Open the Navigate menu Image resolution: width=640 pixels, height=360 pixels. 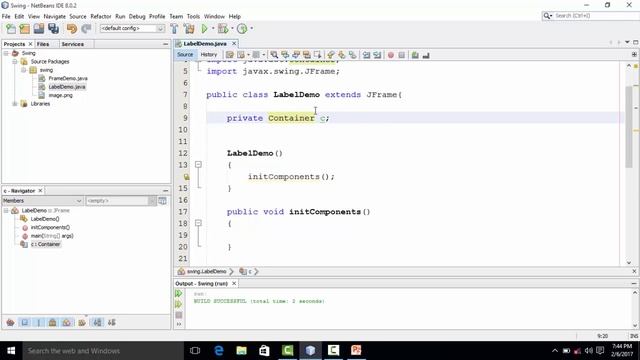click(55, 16)
